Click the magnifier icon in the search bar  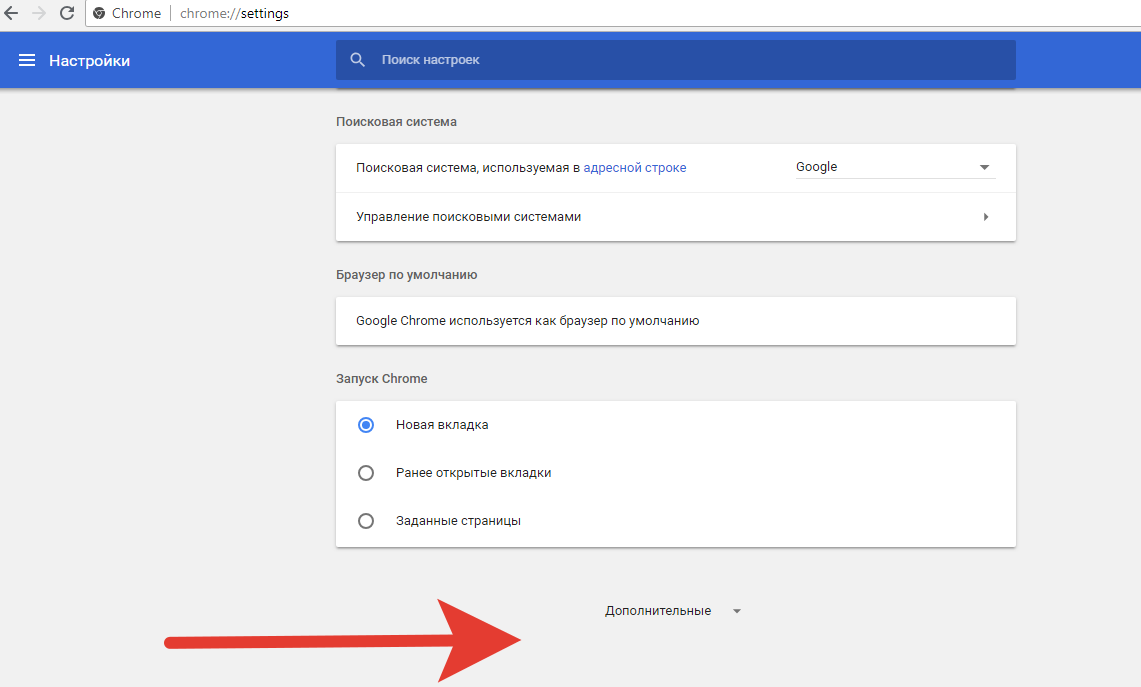pos(358,60)
